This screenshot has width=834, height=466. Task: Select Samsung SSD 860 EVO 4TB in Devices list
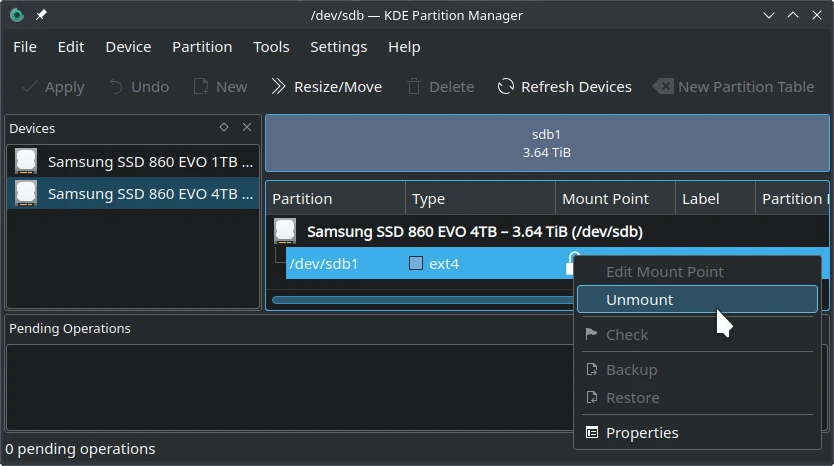pyautogui.click(x=150, y=194)
